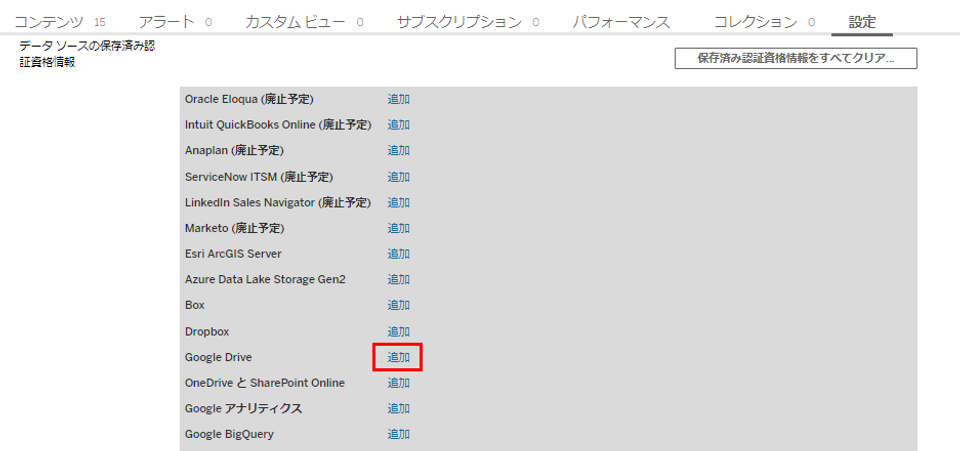Click 追加 beside Marketo
The height and width of the screenshot is (451, 960).
(x=399, y=228)
